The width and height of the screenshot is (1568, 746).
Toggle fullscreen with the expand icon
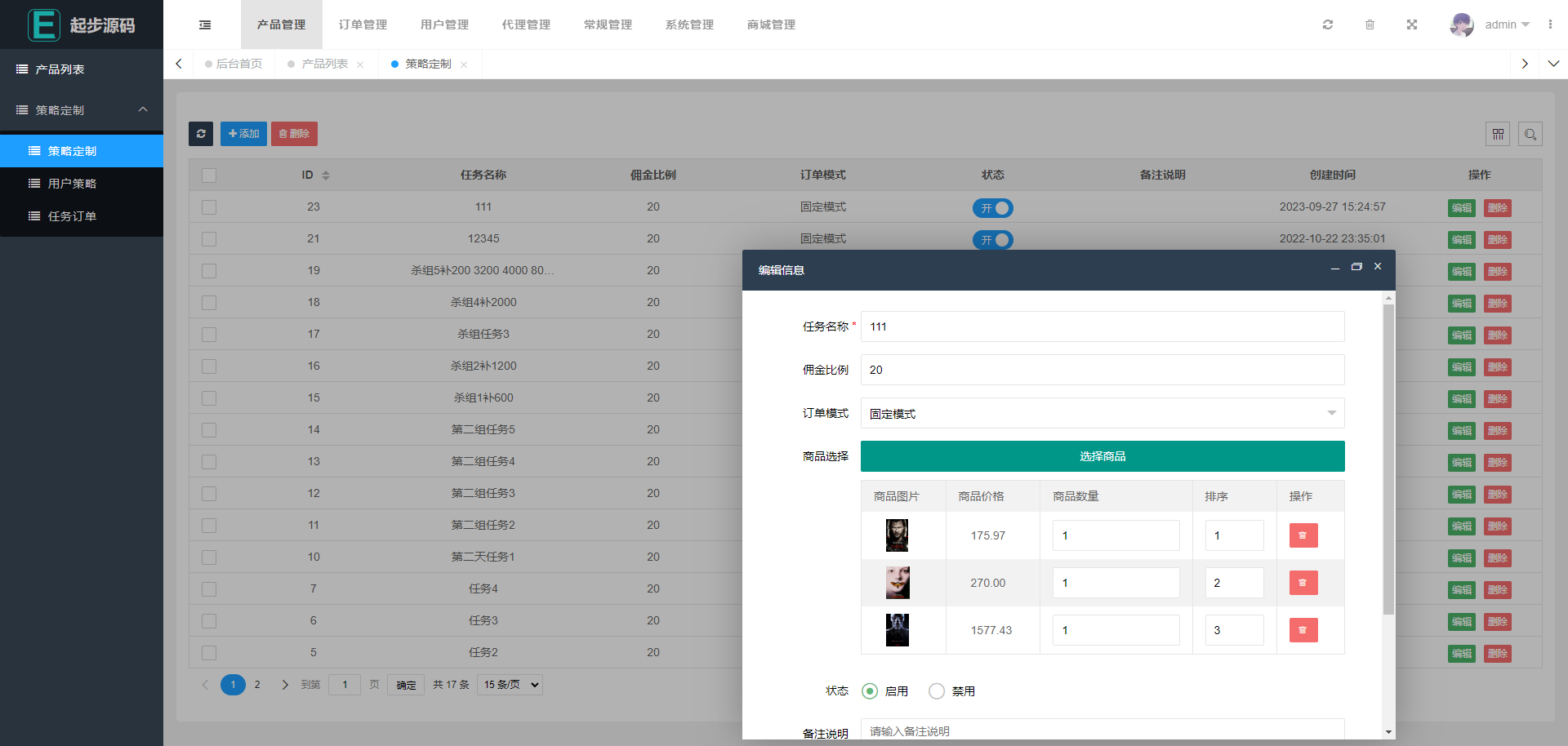[x=1411, y=24]
